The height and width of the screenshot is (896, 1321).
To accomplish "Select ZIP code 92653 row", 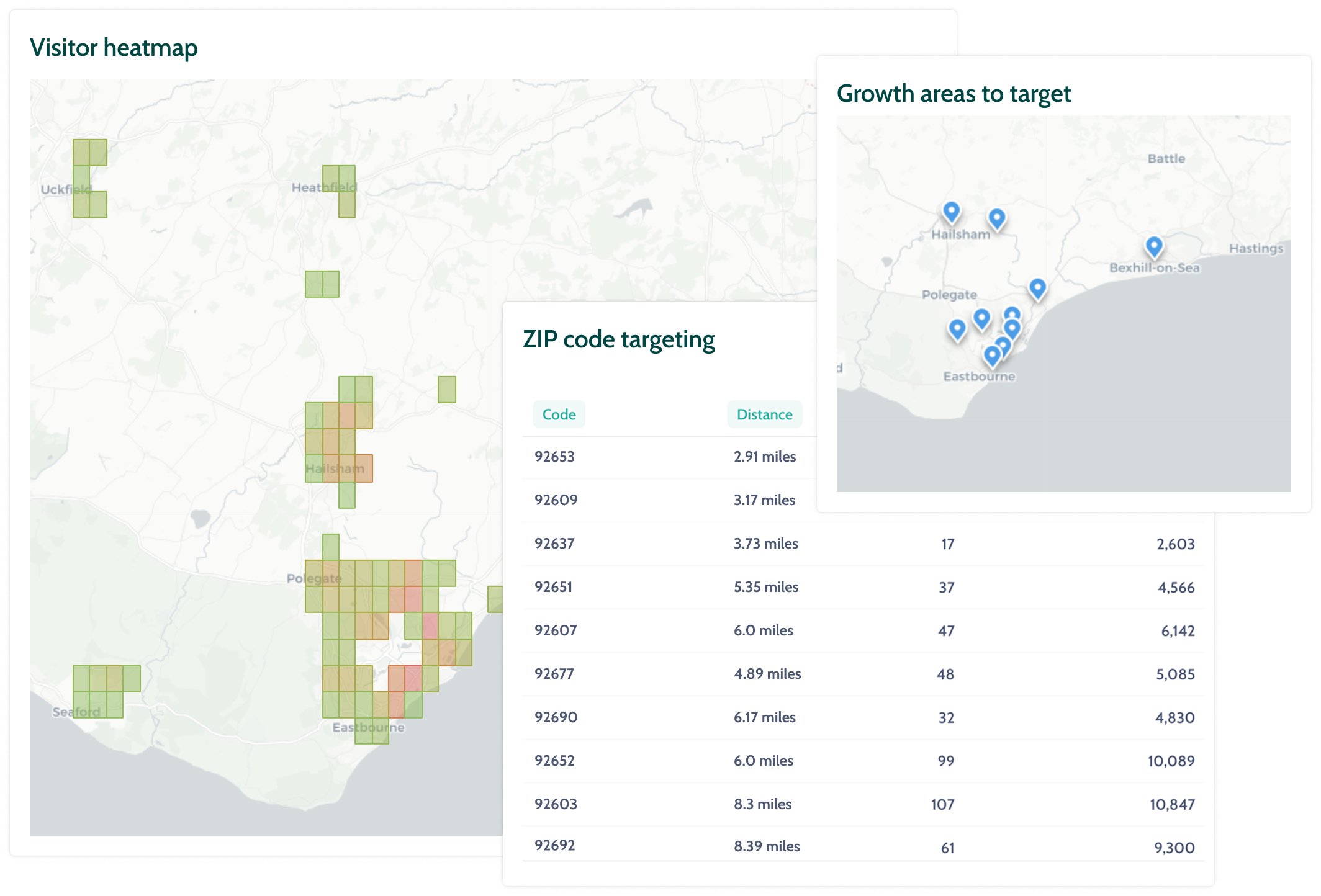I will tap(554, 457).
